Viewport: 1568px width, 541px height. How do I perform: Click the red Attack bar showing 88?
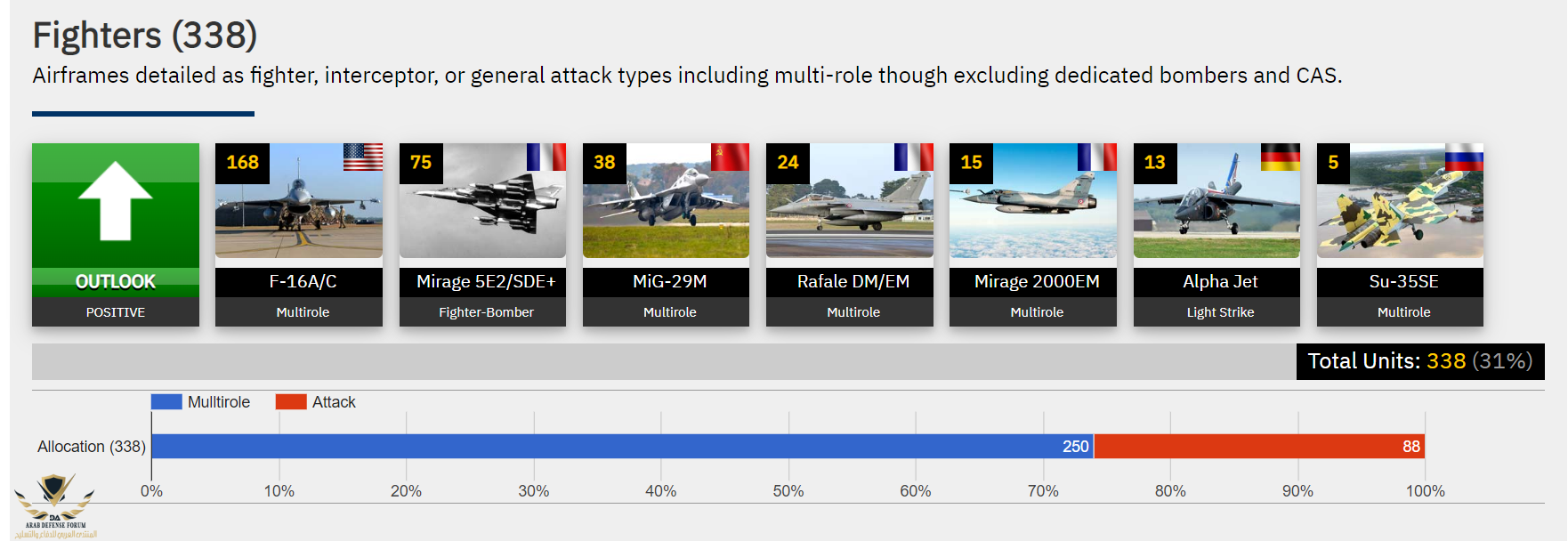click(1258, 447)
